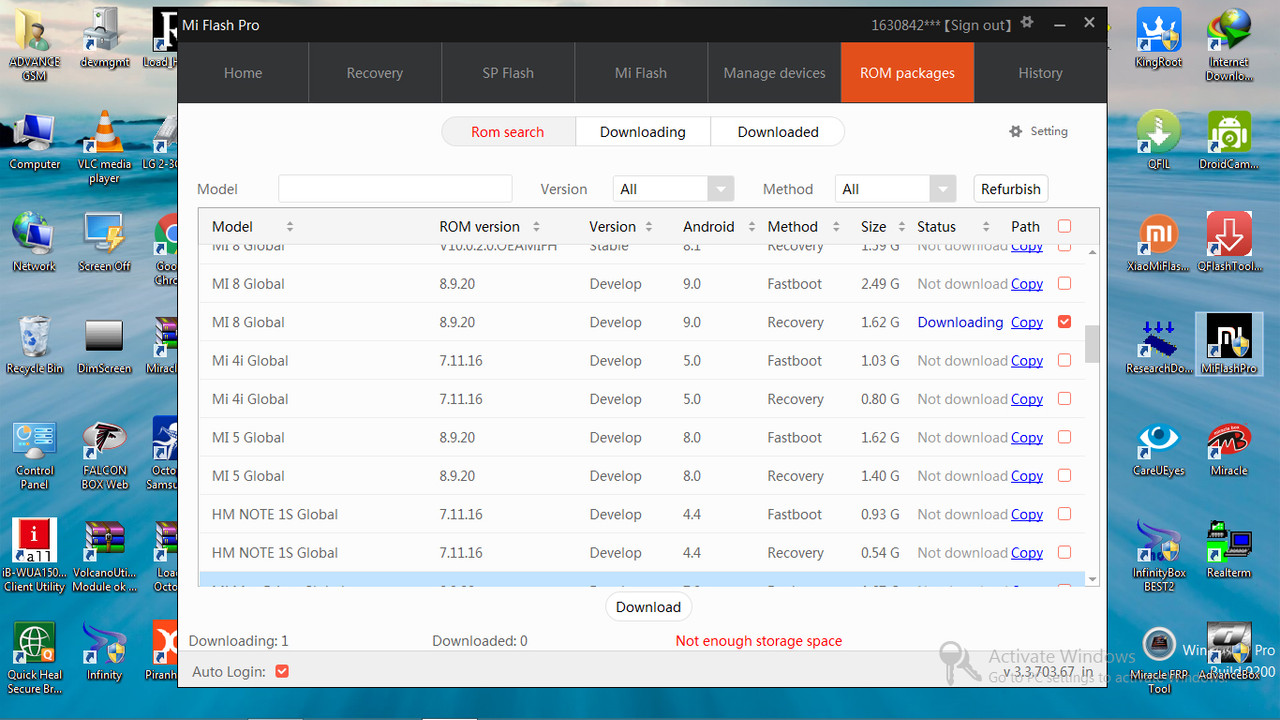Viewport: 1280px width, 720px height.
Task: Show the Downloaded list
Action: point(778,132)
